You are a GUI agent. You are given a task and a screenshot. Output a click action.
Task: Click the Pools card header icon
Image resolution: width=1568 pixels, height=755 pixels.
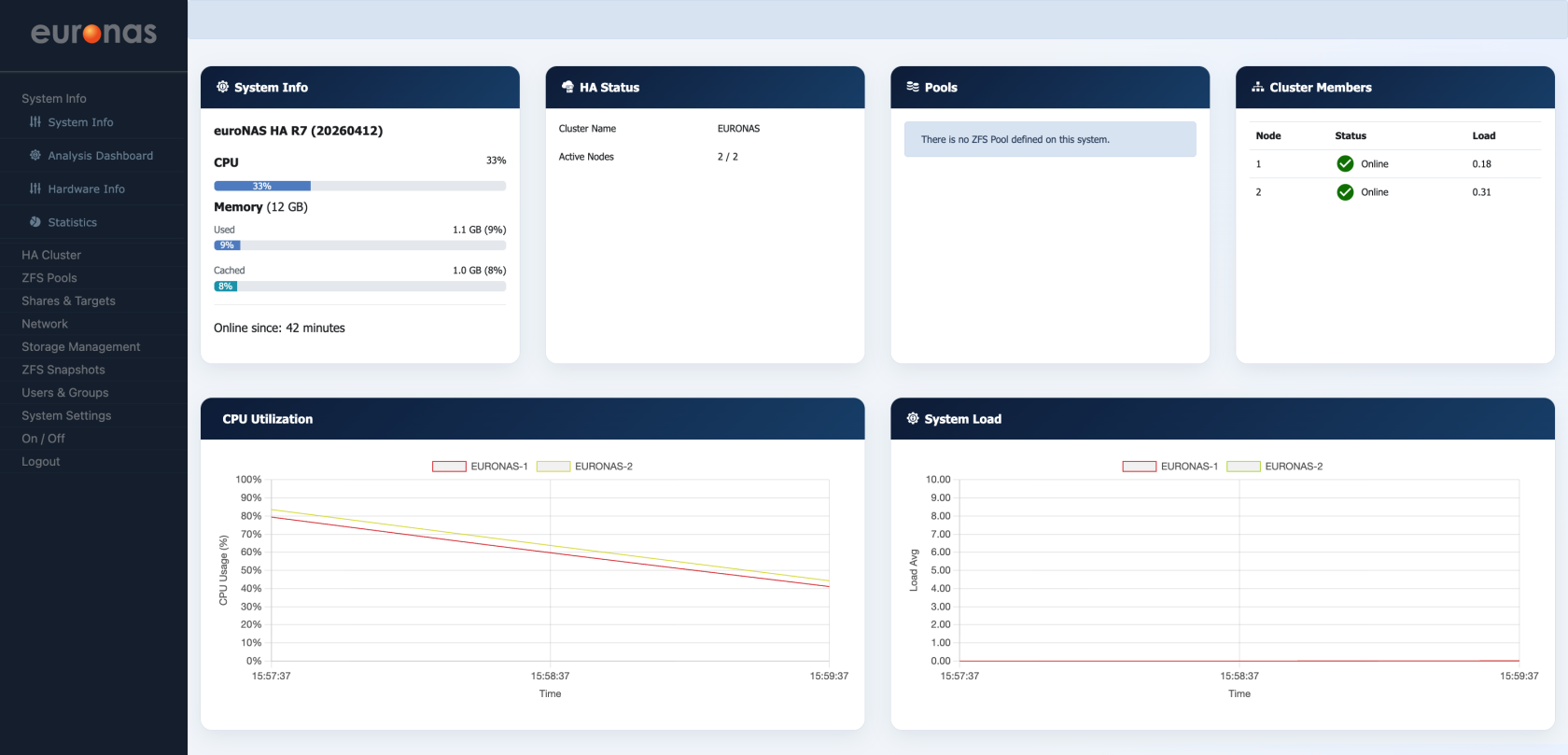click(913, 87)
